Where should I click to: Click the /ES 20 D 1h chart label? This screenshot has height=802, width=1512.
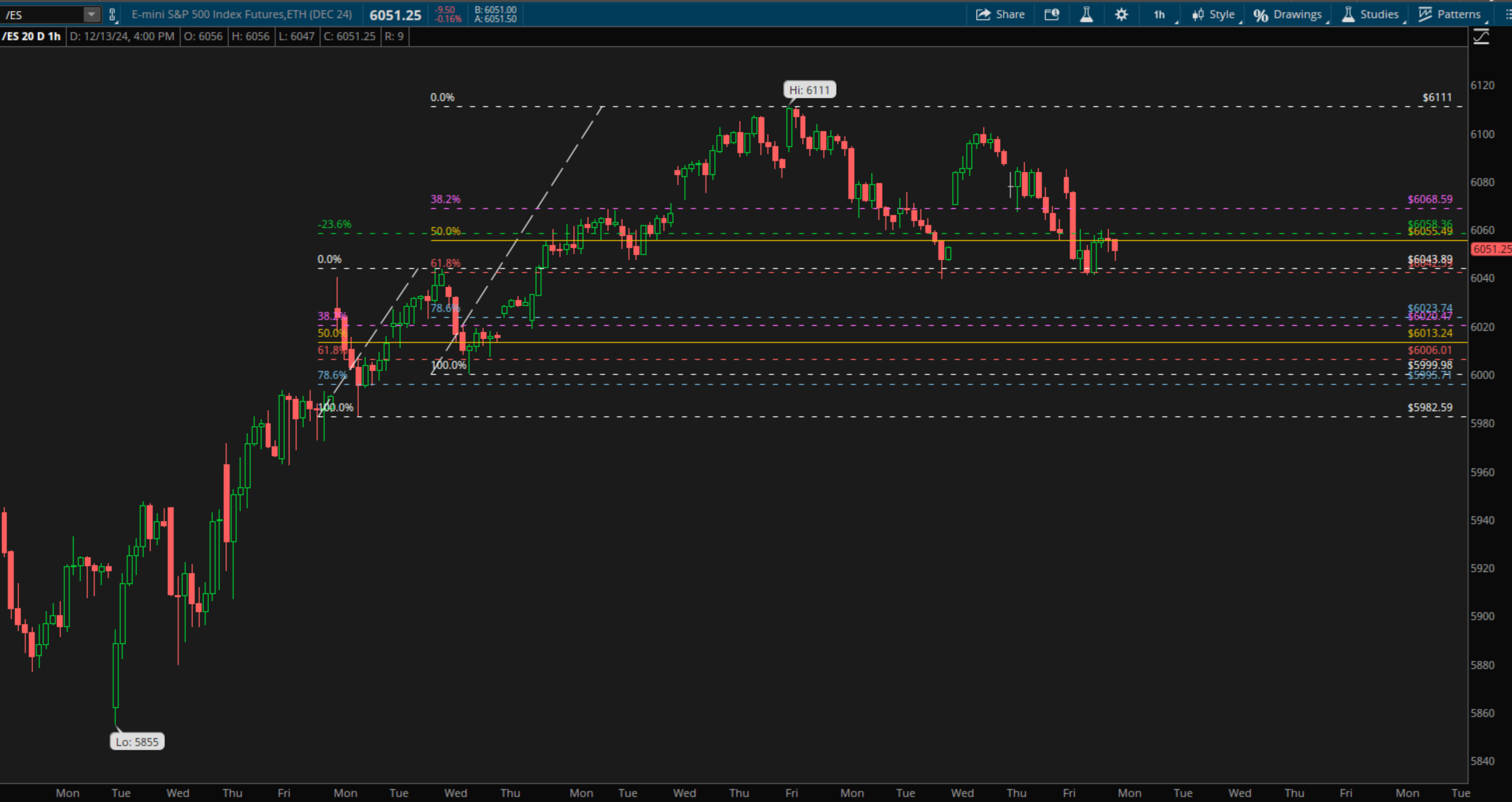tap(32, 36)
